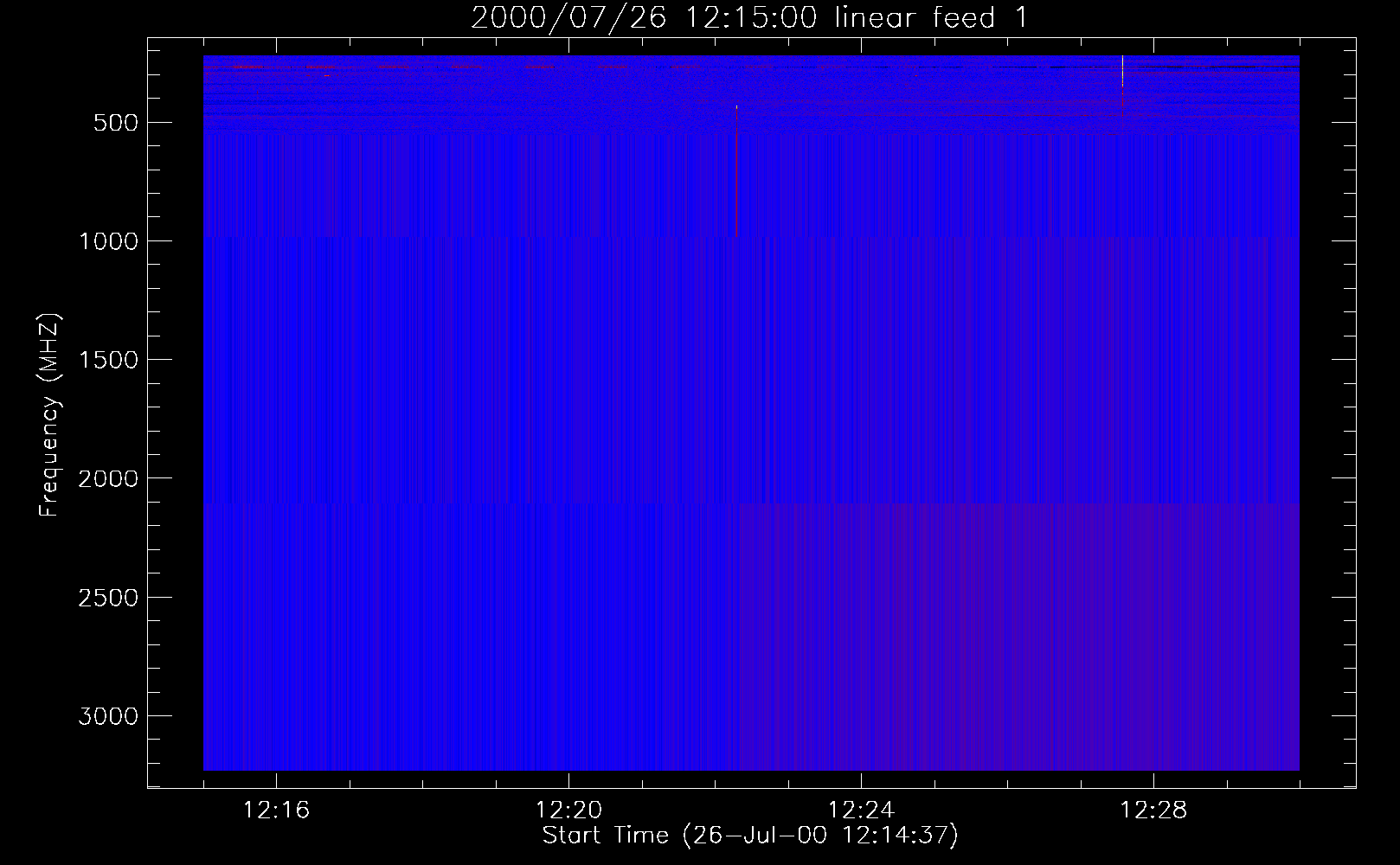1400x865 pixels.
Task: Click the 'Frequency (MHZ)' axis label
Action: (50, 415)
